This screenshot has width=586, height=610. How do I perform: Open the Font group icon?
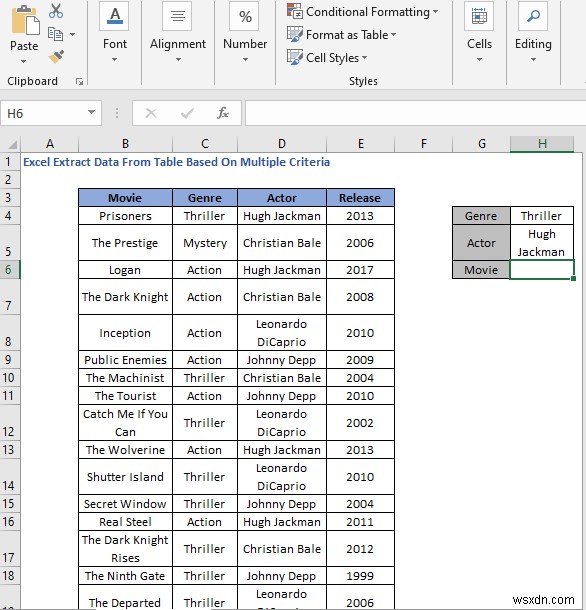[114, 16]
